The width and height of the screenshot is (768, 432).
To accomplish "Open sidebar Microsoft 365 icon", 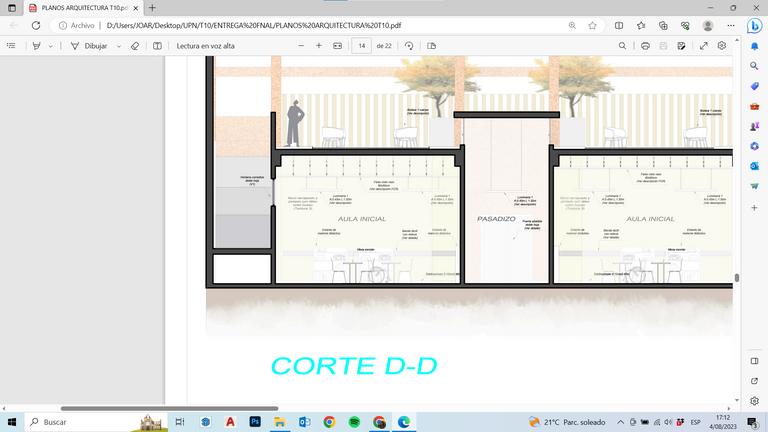I will [x=754, y=146].
